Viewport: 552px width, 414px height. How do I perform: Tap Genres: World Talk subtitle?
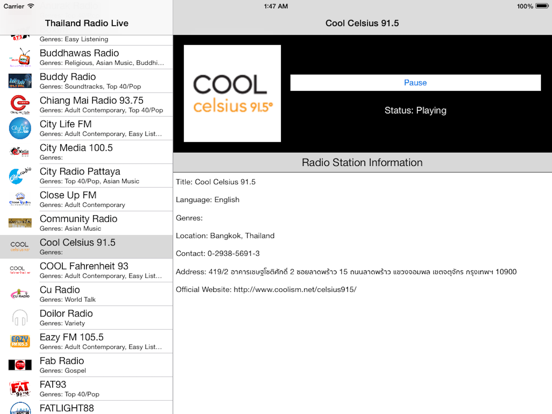[x=68, y=300]
